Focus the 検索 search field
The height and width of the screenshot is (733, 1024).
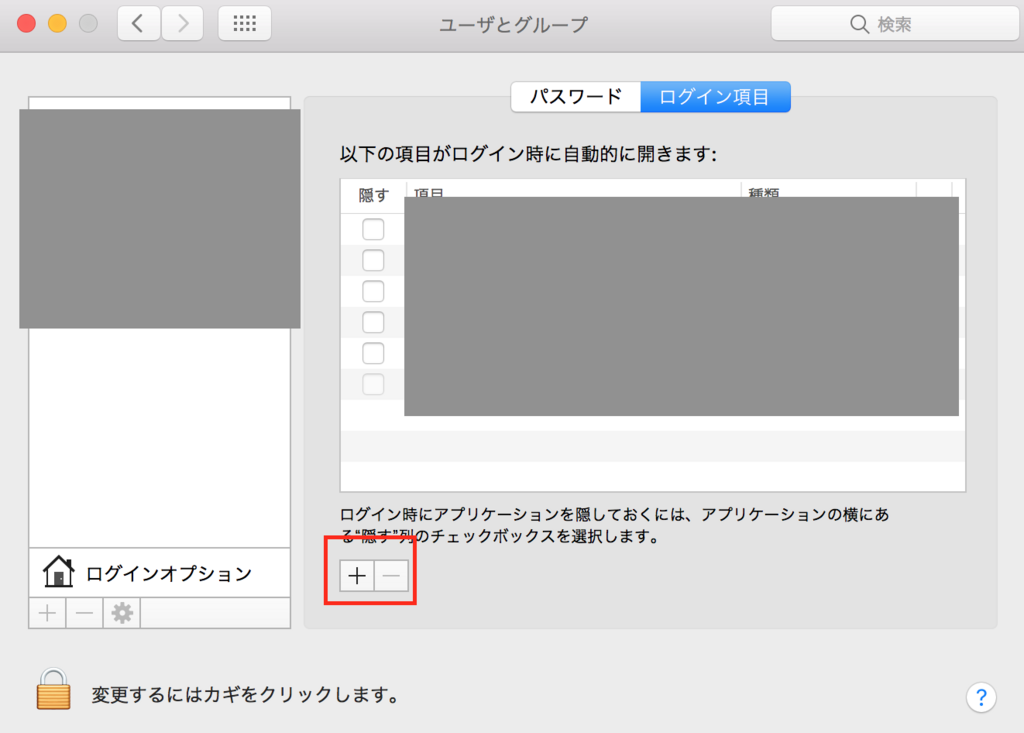tap(895, 24)
